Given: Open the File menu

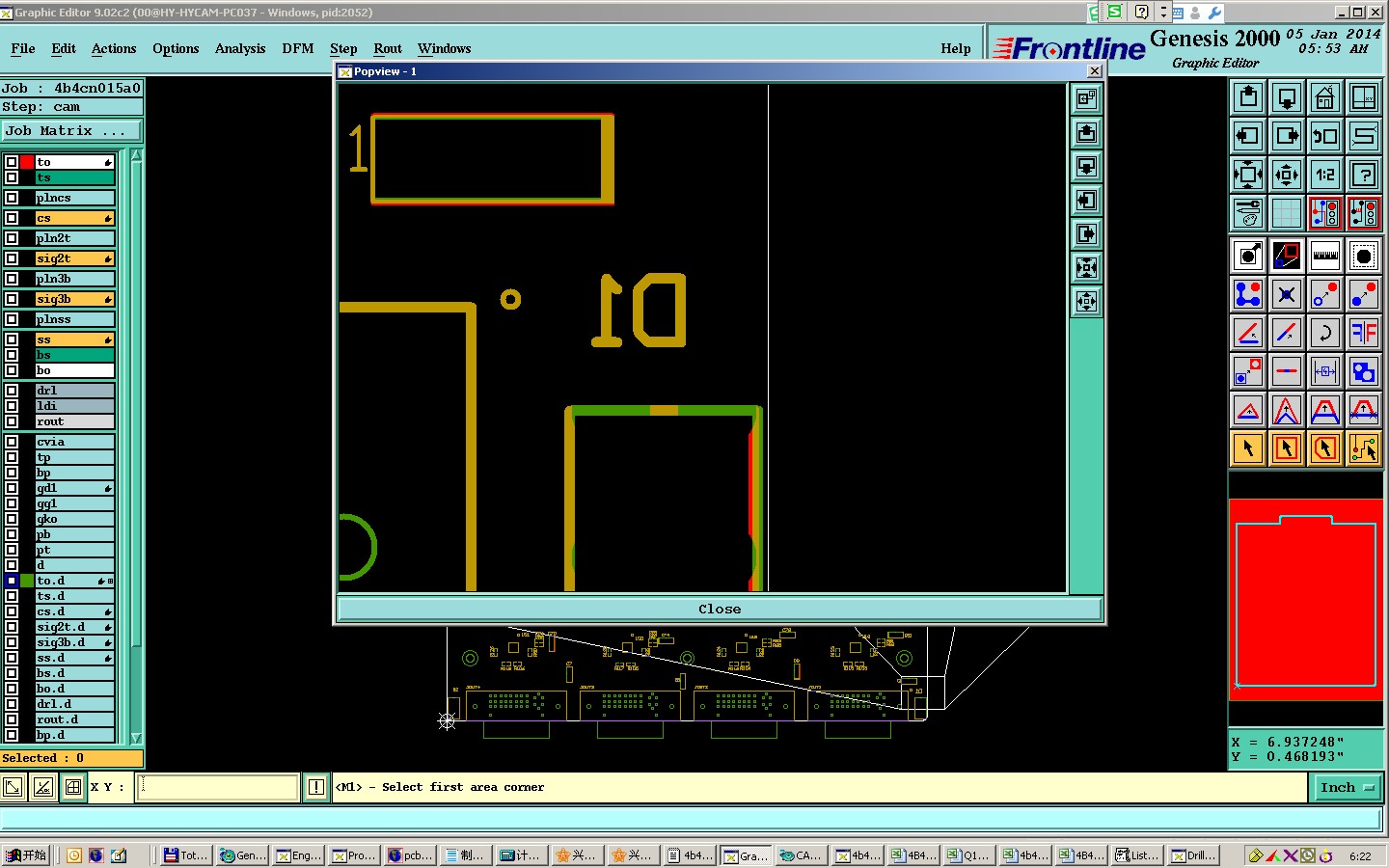Looking at the screenshot, I should click(x=23, y=48).
